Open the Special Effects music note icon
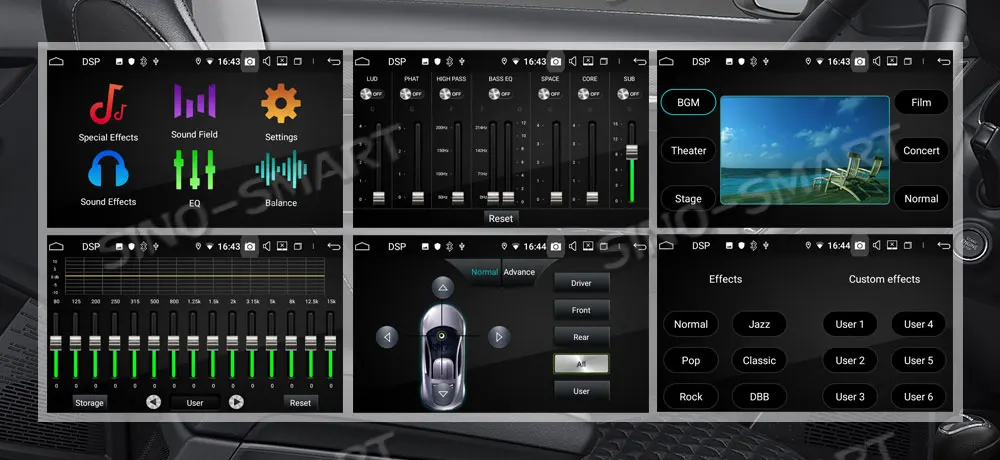 tap(108, 104)
